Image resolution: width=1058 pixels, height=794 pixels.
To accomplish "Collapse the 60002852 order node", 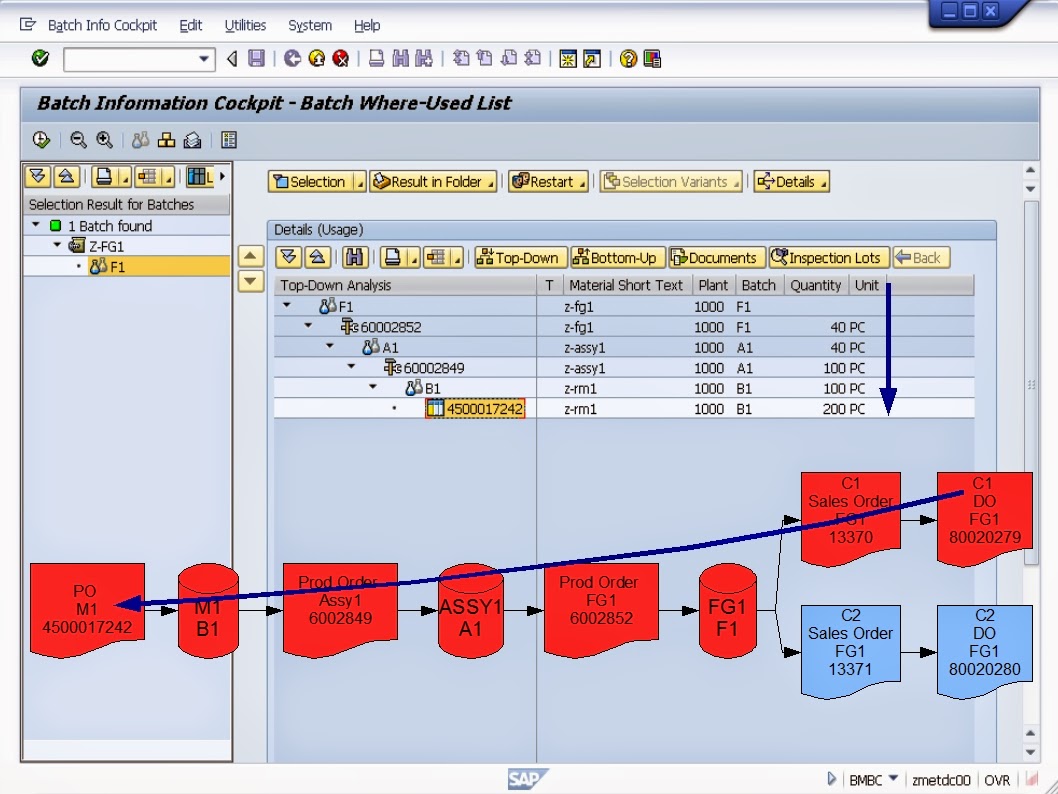I will pyautogui.click(x=308, y=326).
